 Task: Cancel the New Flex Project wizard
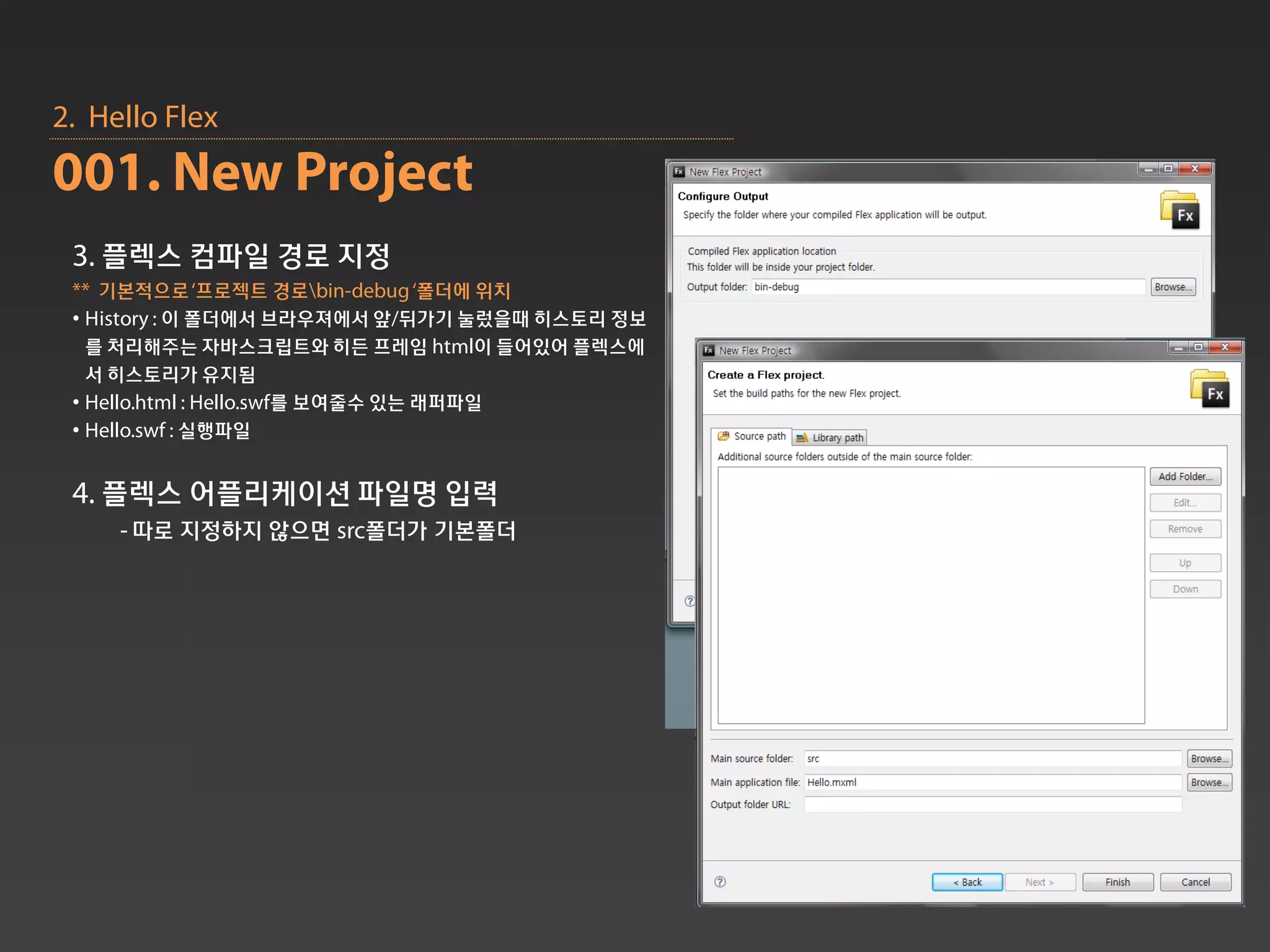coord(1196,882)
